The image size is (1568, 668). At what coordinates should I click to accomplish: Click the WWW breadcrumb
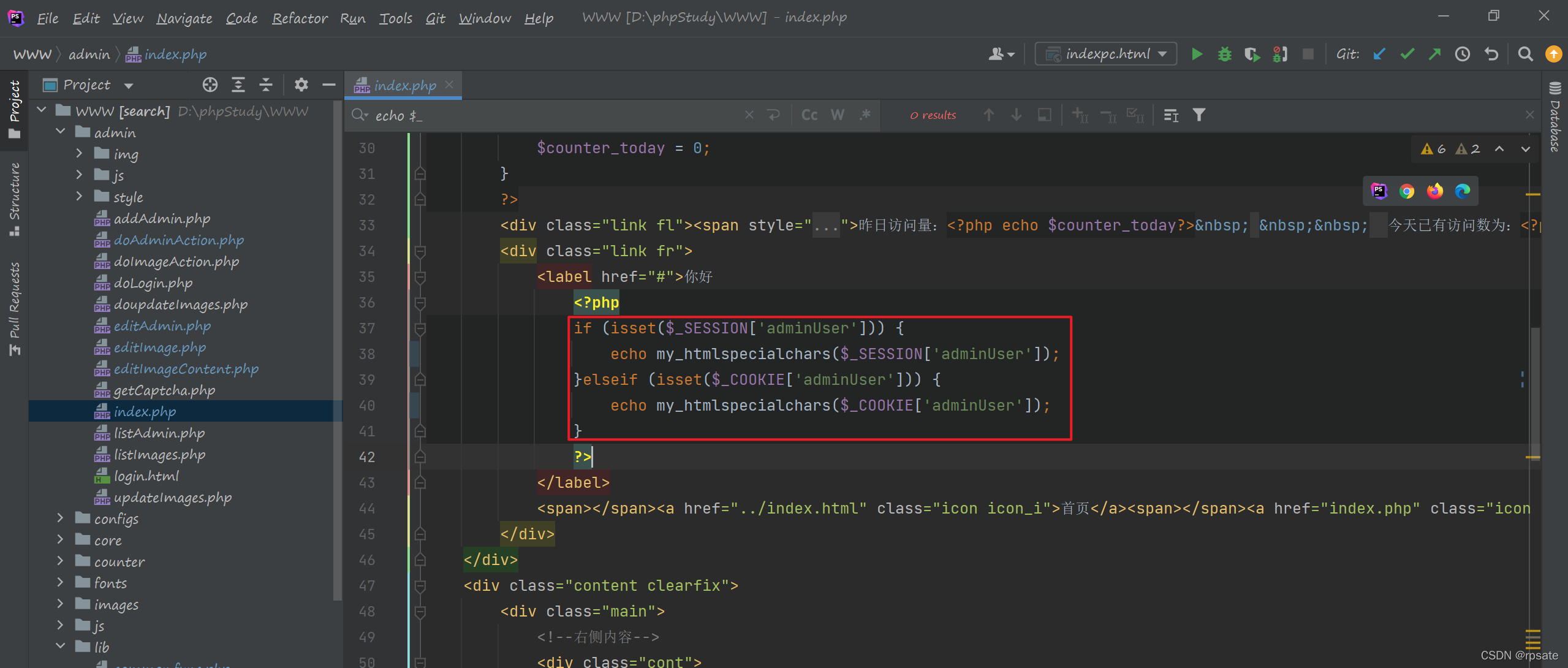pos(32,55)
